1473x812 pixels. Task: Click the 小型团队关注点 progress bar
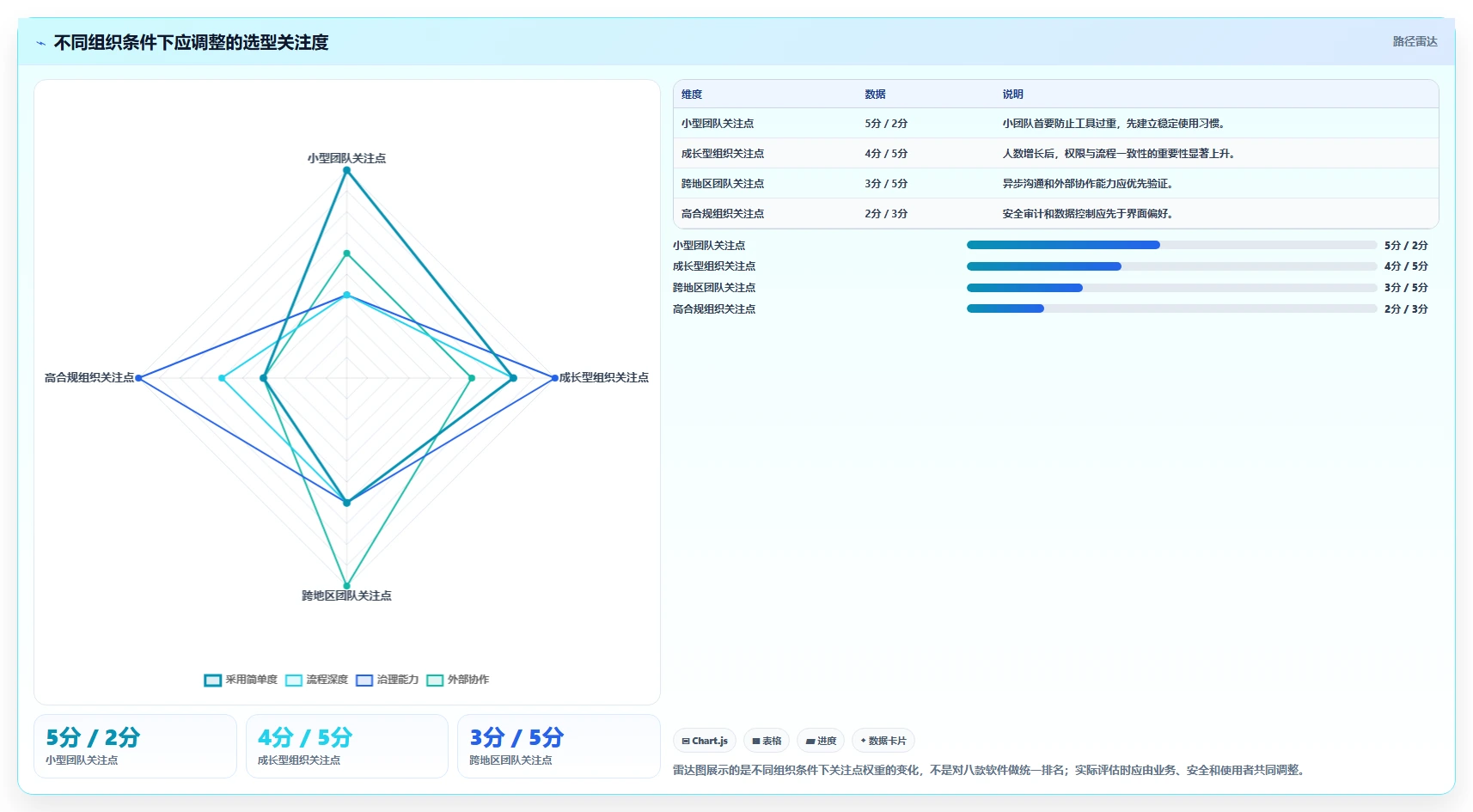[x=1171, y=245]
